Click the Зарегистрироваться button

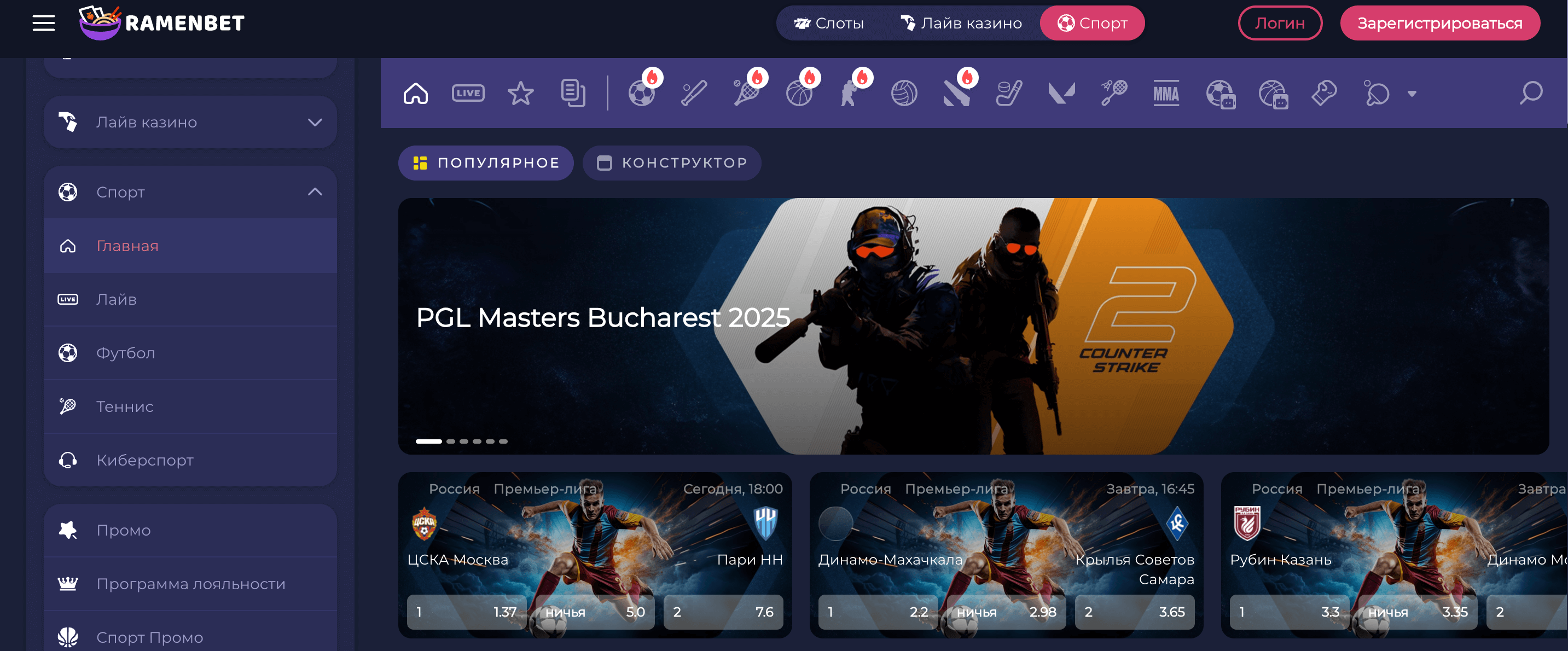click(1439, 23)
